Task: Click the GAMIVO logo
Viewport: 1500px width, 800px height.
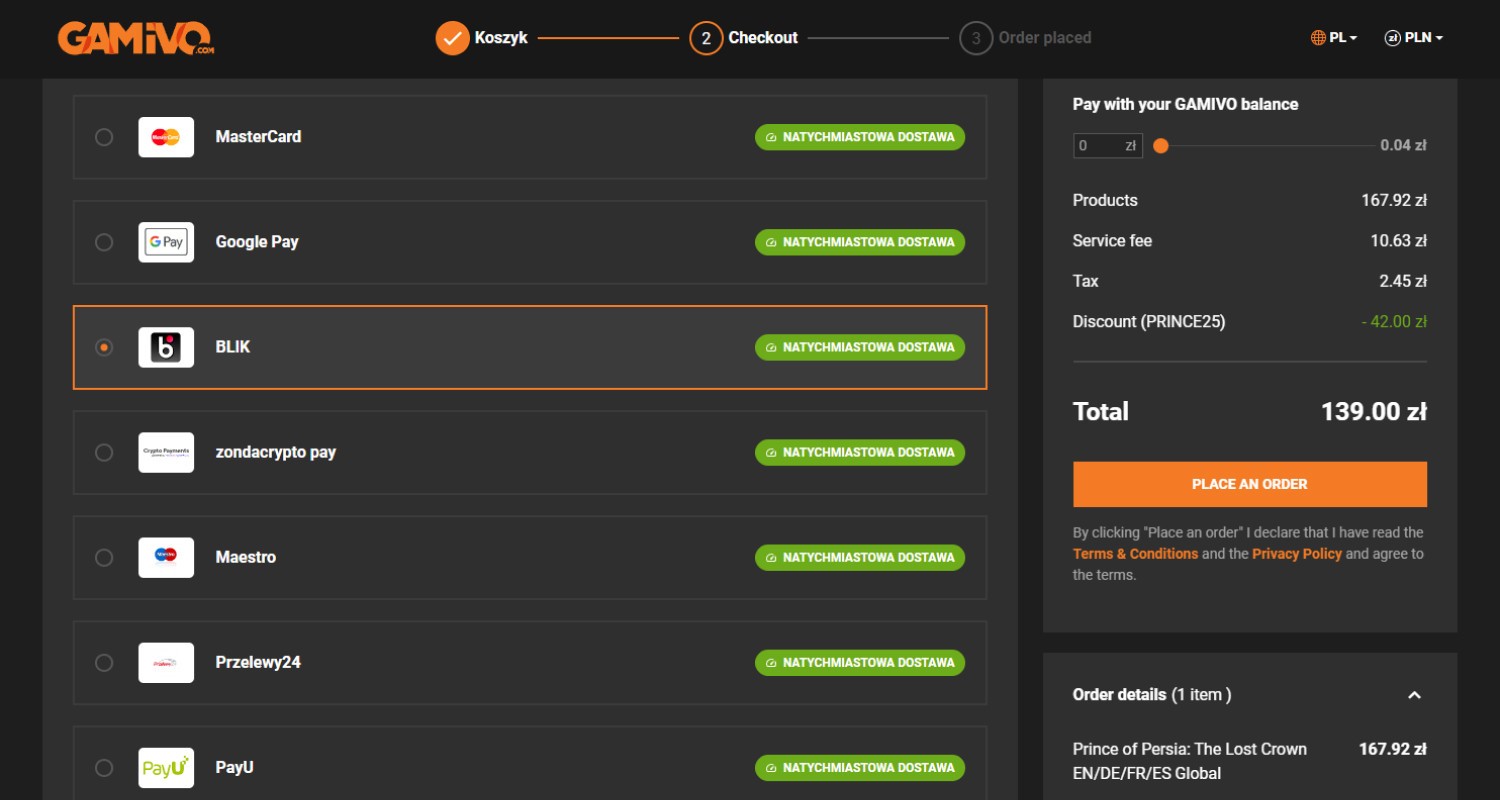Action: 136,38
